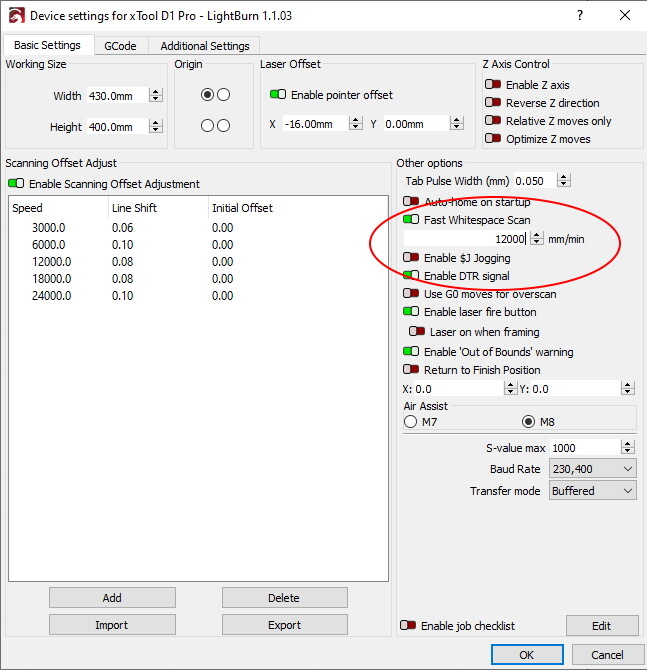Image resolution: width=647 pixels, height=670 pixels.
Task: Select M8 air assist option
Action: click(529, 422)
